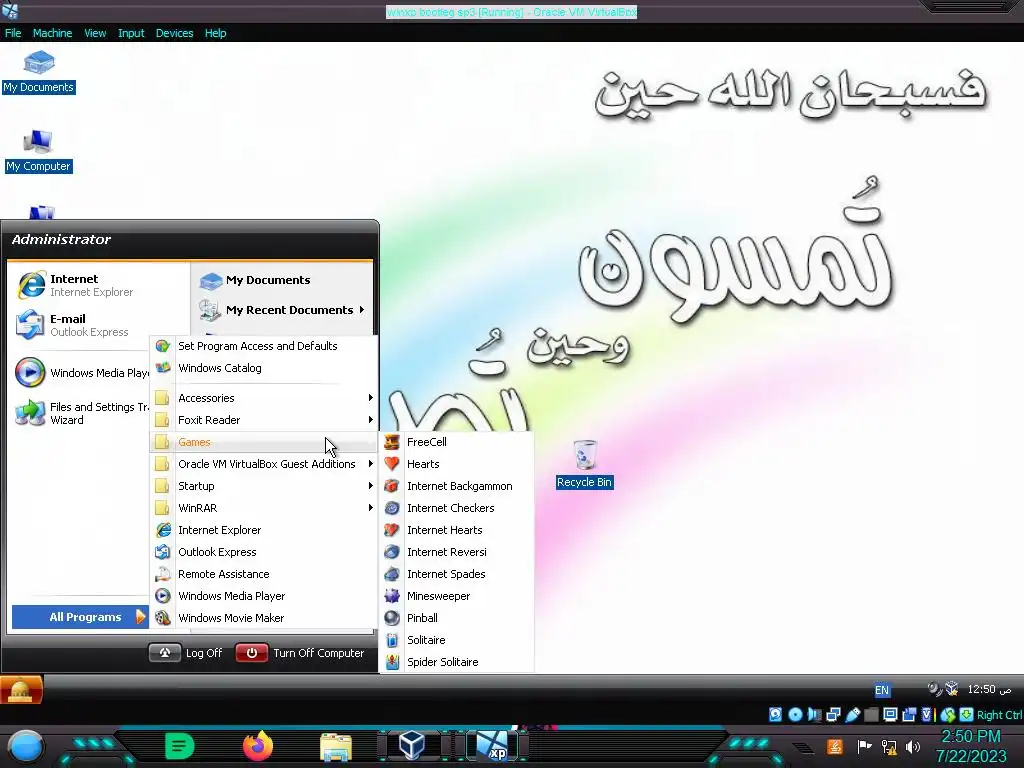Viewport: 1024px width, 768px height.
Task: Open Internet Checkers
Action: (x=456, y=508)
